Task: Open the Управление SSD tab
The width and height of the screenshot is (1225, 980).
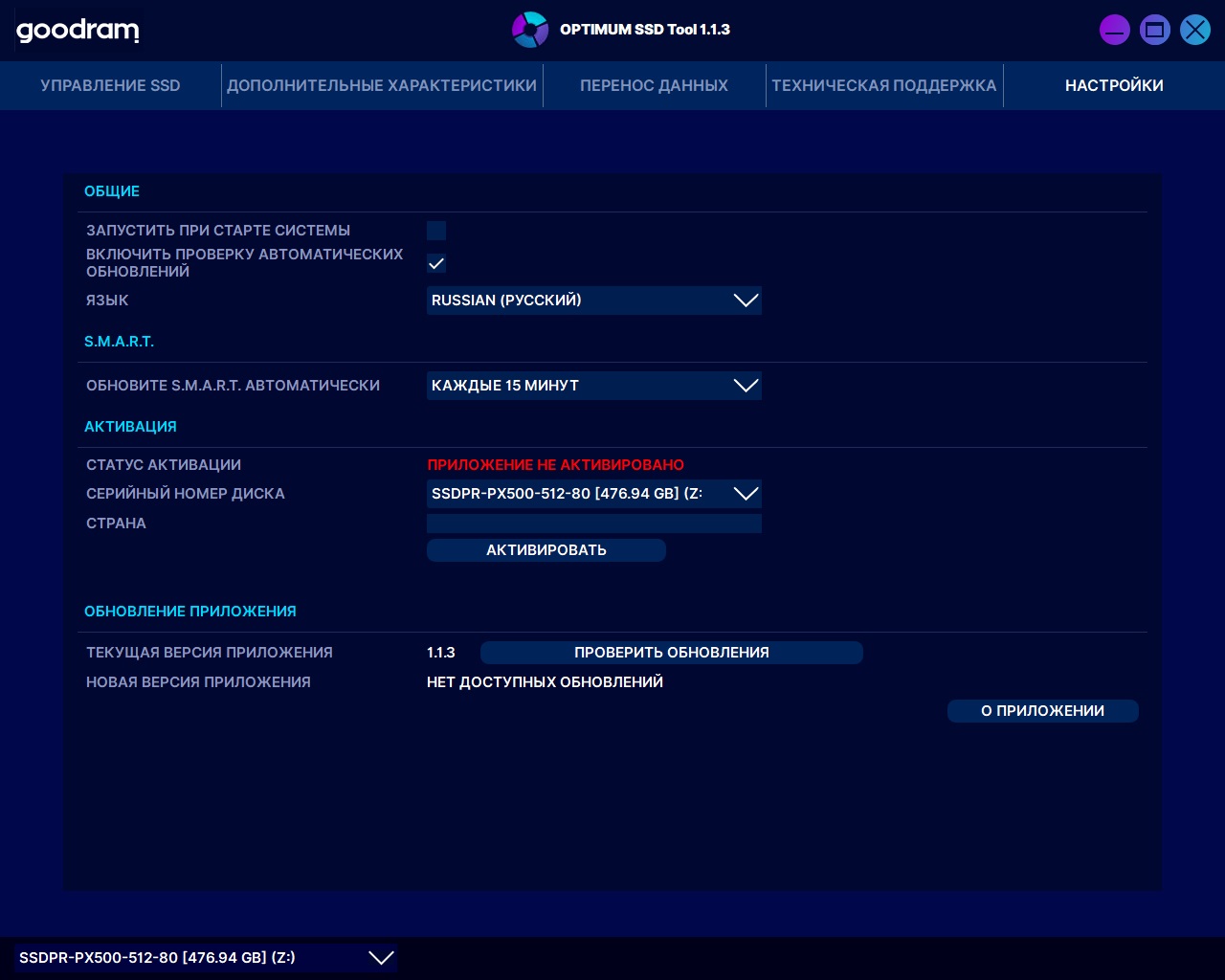Action: coord(110,85)
